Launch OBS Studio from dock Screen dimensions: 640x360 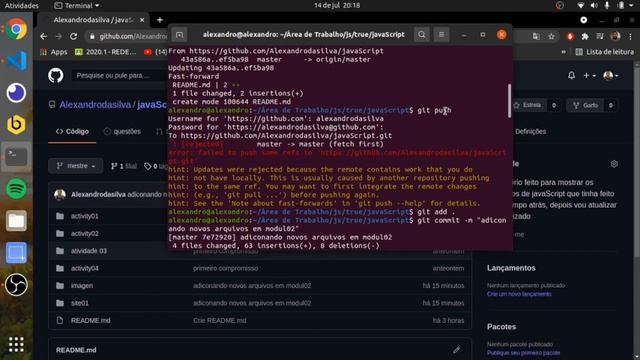click(16, 284)
